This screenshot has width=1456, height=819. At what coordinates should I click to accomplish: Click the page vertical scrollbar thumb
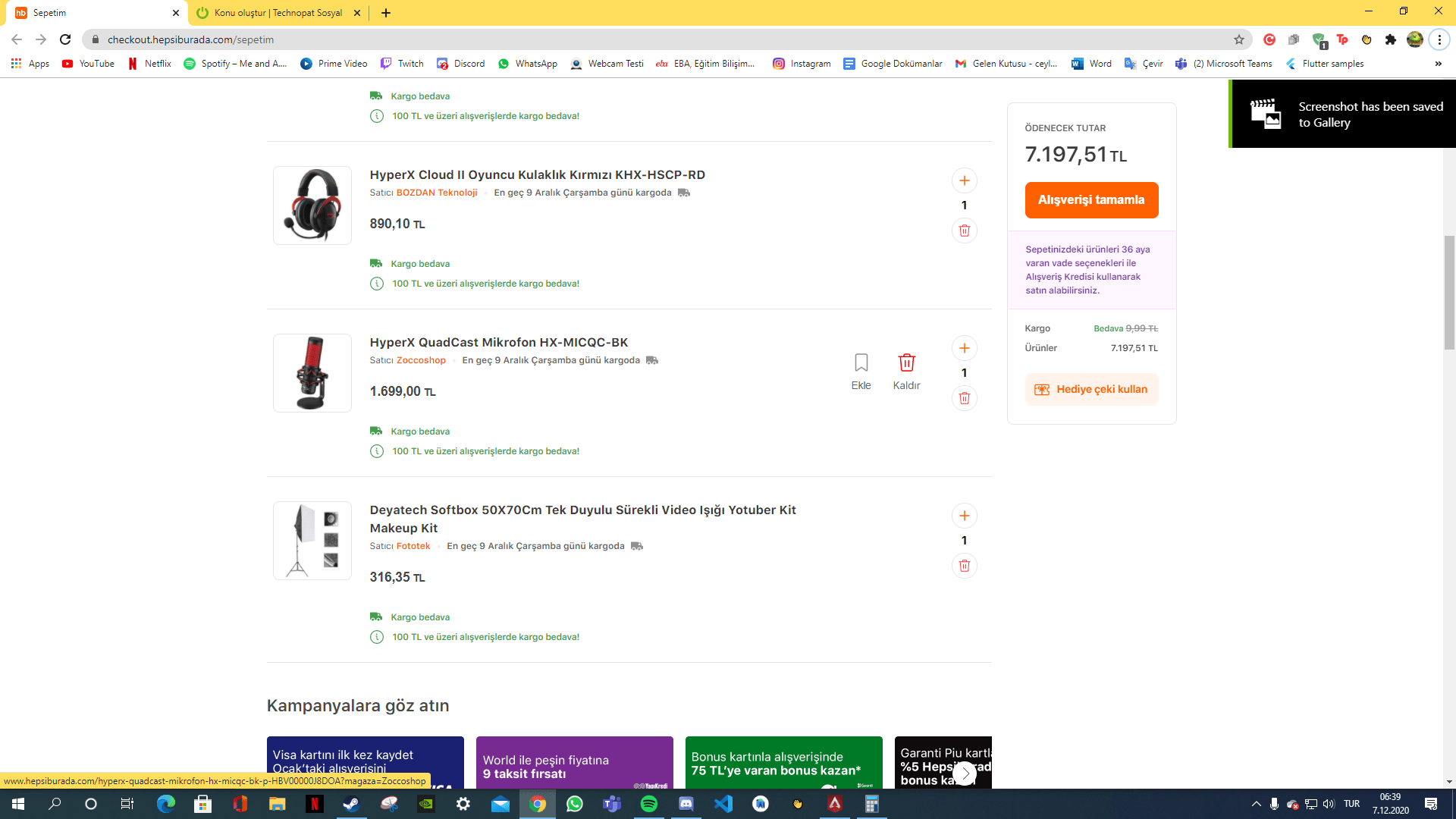1449,292
